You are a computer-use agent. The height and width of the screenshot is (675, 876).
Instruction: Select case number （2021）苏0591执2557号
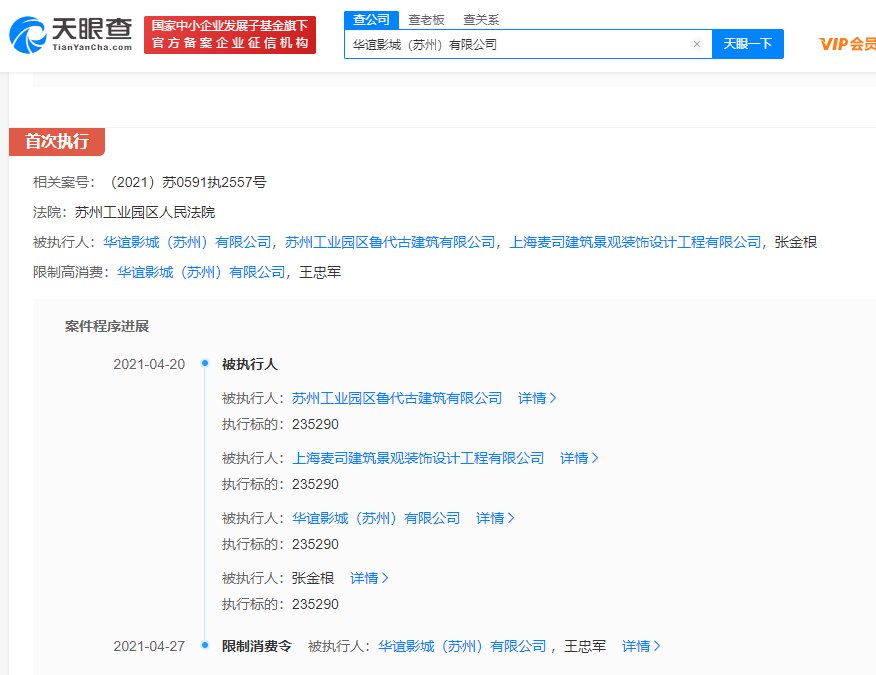186,182
